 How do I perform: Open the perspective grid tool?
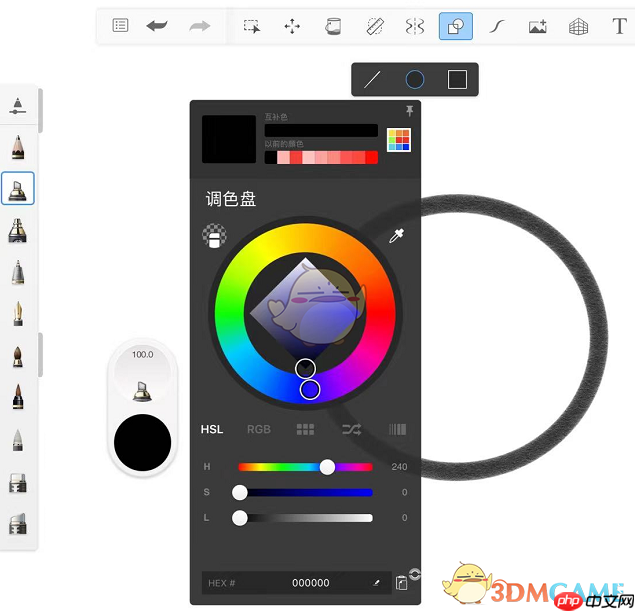point(578,27)
